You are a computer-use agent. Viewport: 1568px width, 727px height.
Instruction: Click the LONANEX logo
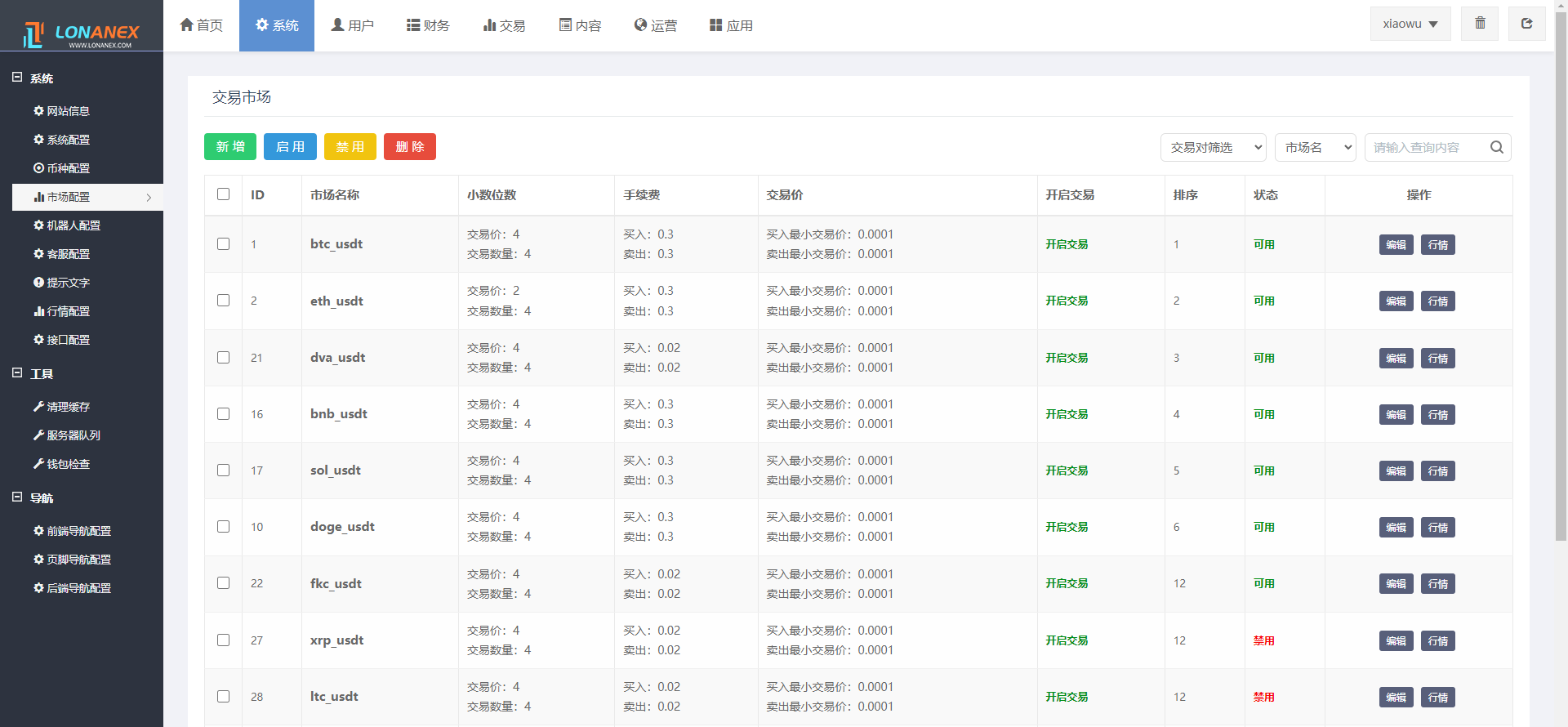point(82,33)
